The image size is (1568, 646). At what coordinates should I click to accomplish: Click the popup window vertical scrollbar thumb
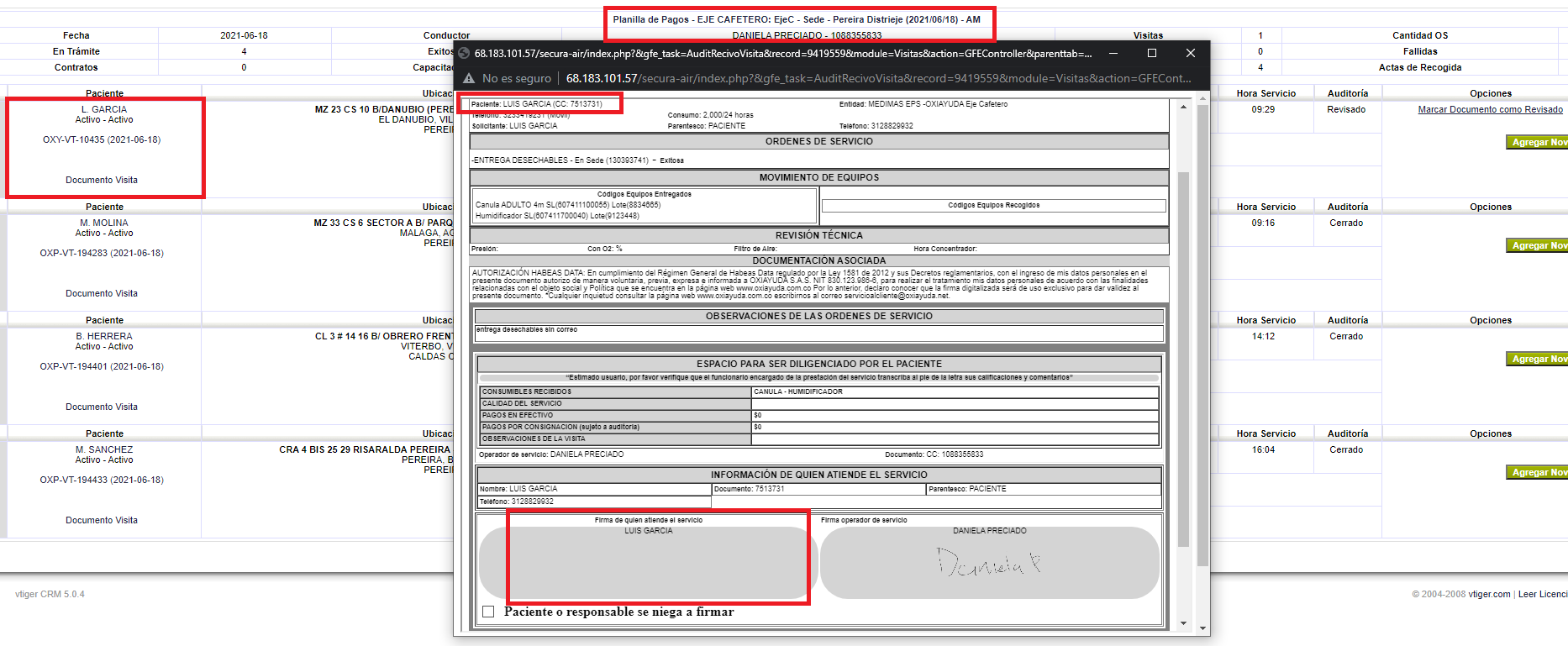1202,334
